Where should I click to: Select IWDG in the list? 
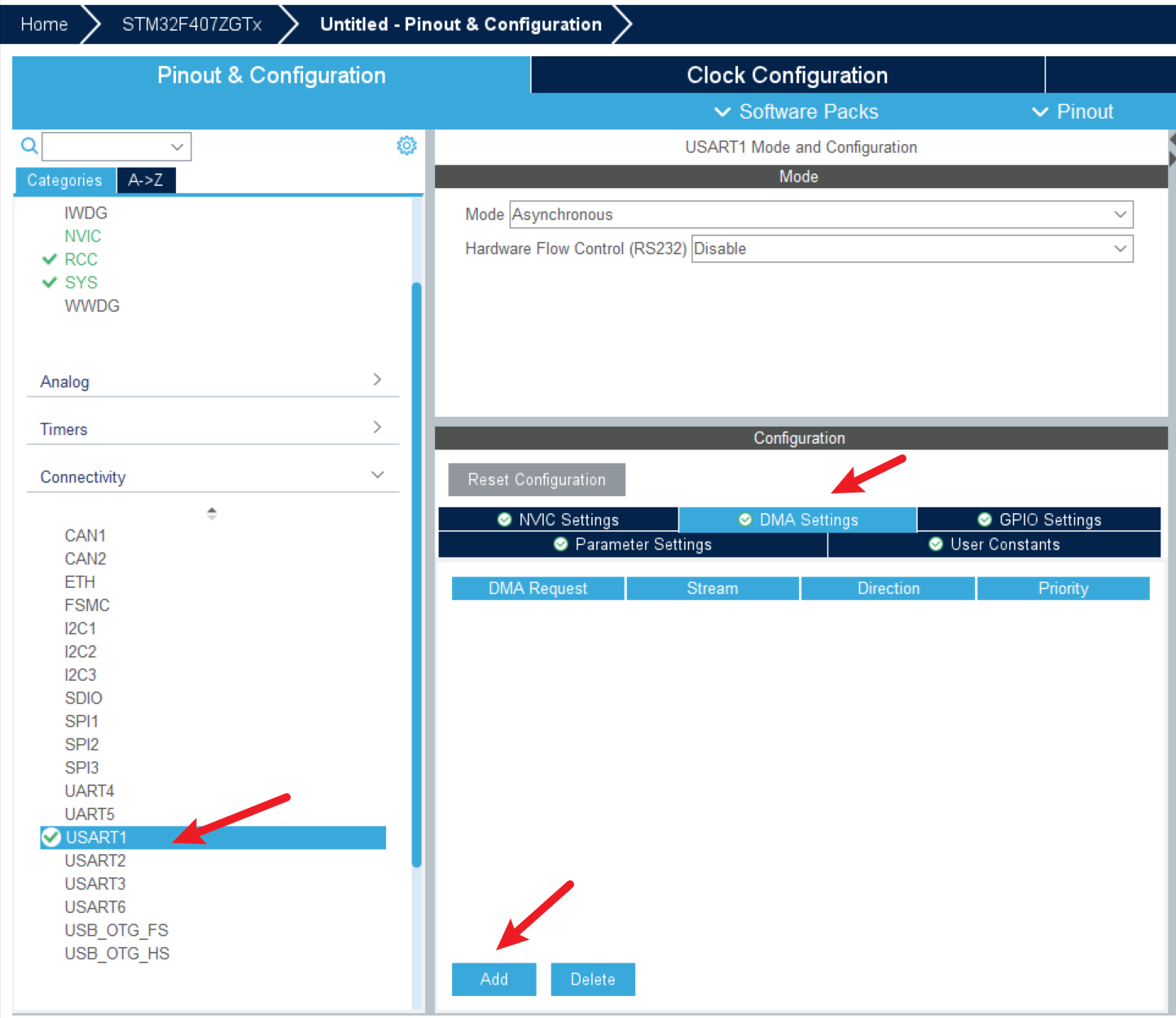point(86,213)
